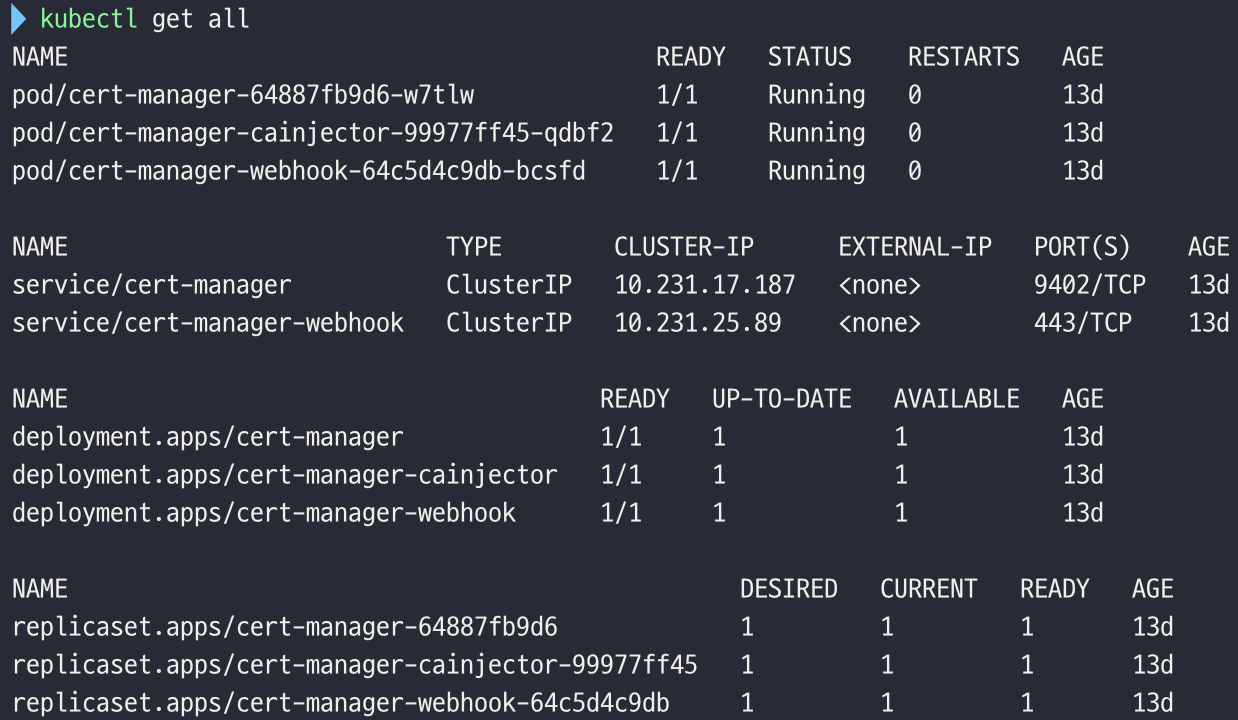Image resolution: width=1238 pixels, height=720 pixels.
Task: Click the RESTARTS column header
Action: point(963,57)
